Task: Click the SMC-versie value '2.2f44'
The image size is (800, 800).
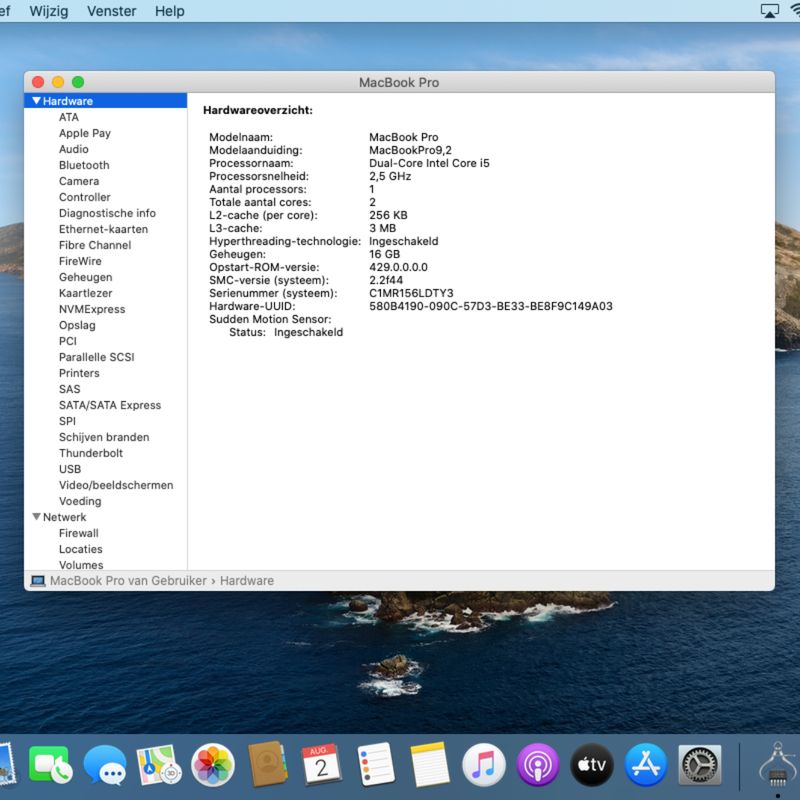Action: click(x=386, y=280)
